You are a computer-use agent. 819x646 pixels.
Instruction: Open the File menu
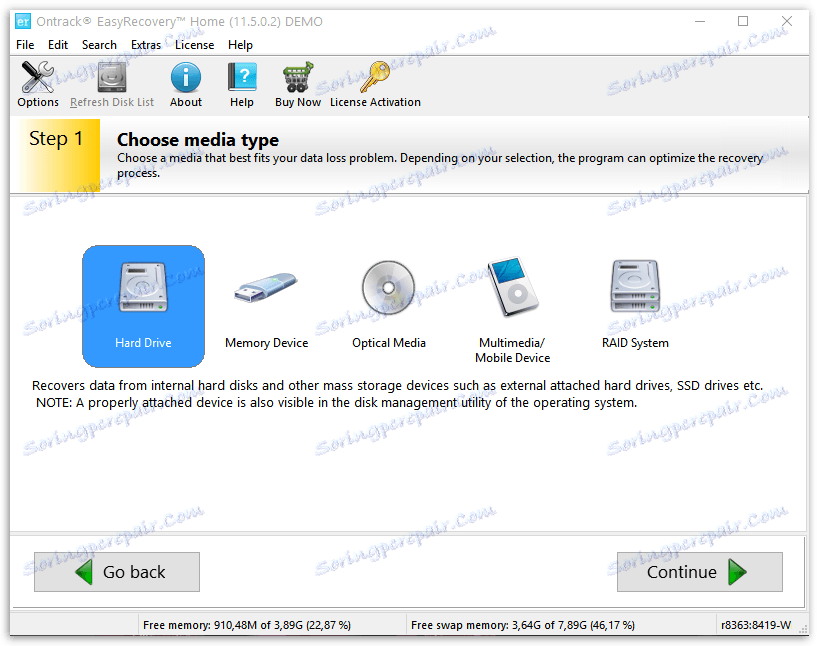pos(23,44)
